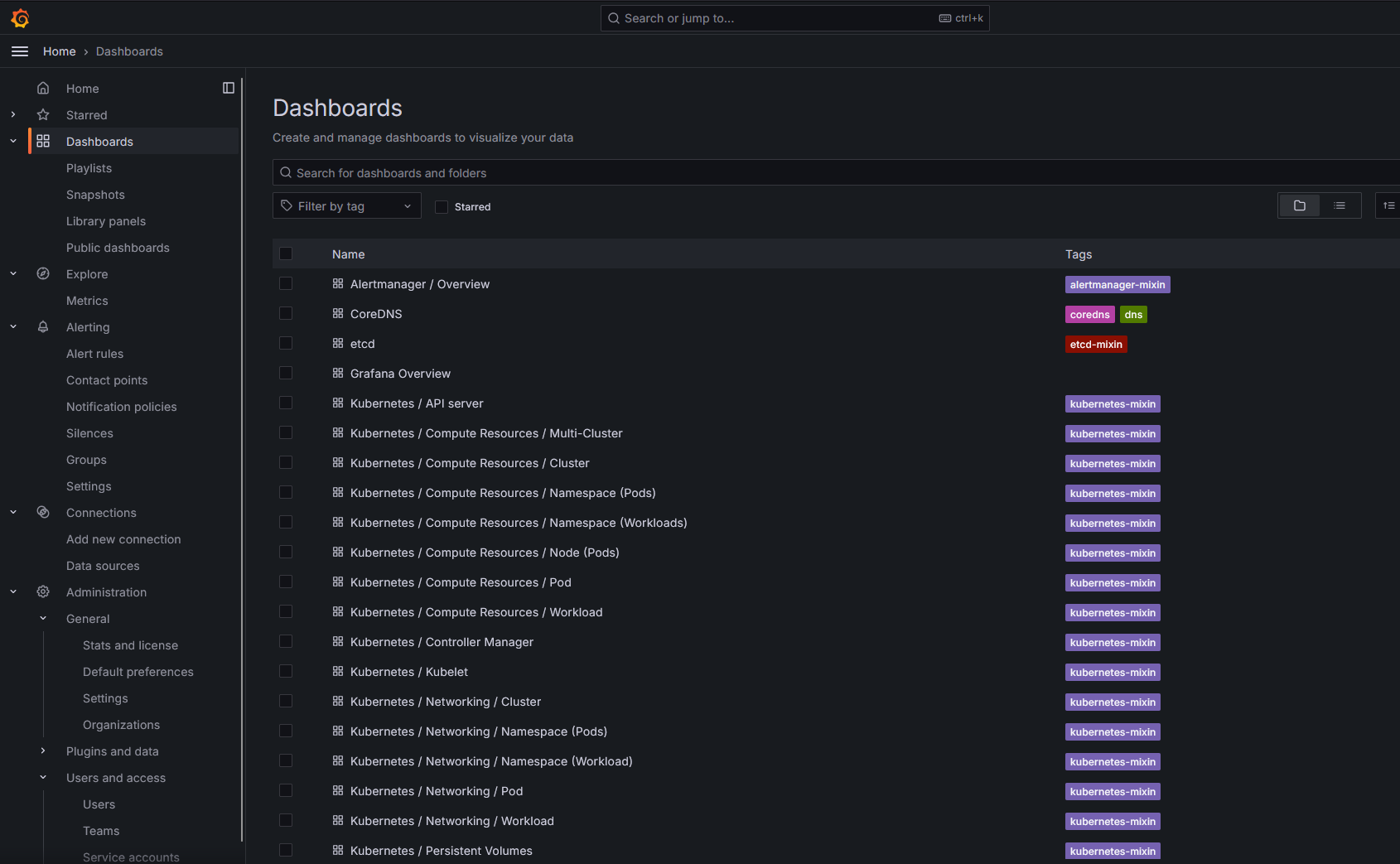The height and width of the screenshot is (864, 1400).
Task: Toggle the Starred filter checkbox
Action: click(442, 206)
